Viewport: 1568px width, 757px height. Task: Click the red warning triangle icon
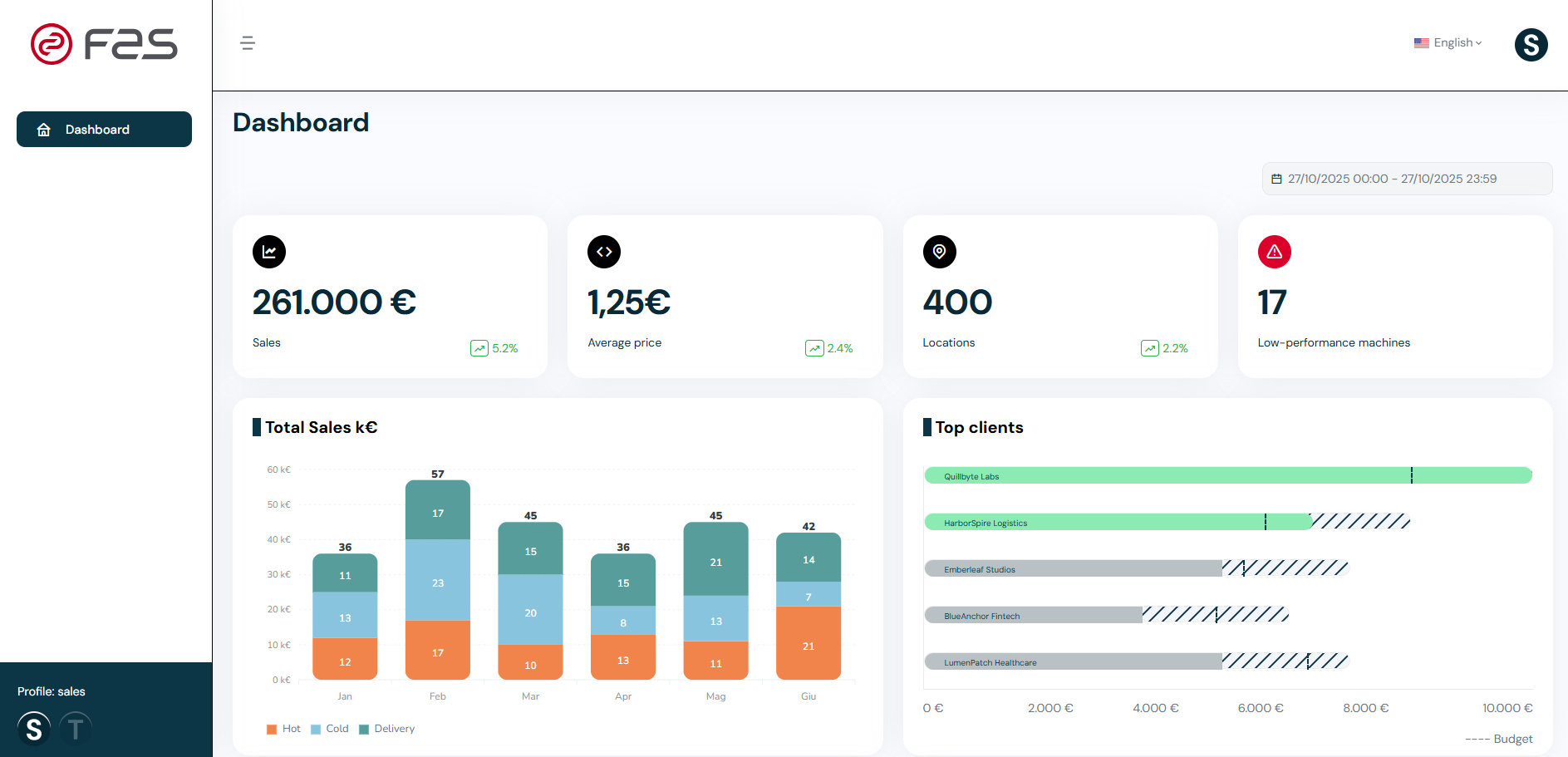click(x=1274, y=252)
